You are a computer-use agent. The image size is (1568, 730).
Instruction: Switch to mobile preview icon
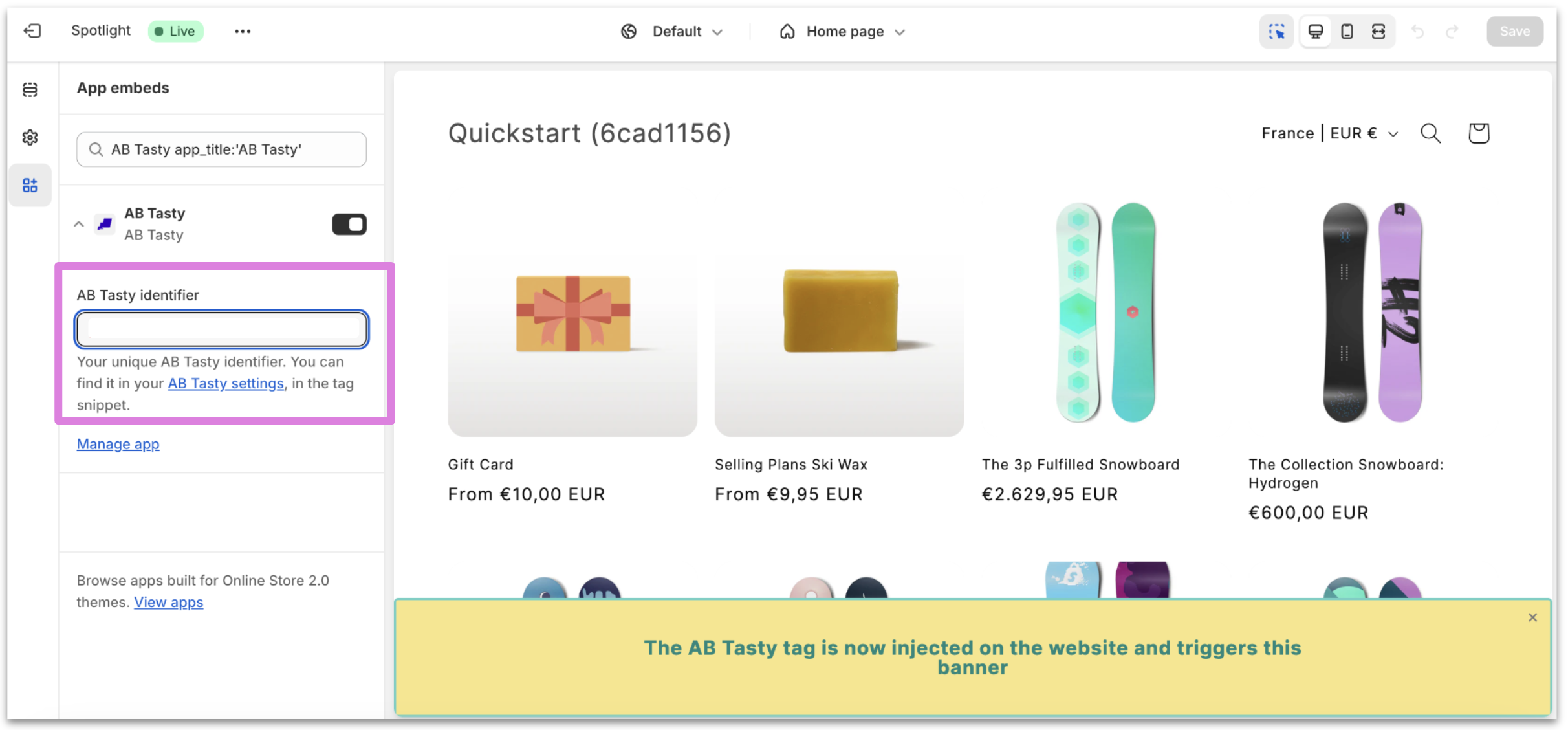pyautogui.click(x=1347, y=31)
